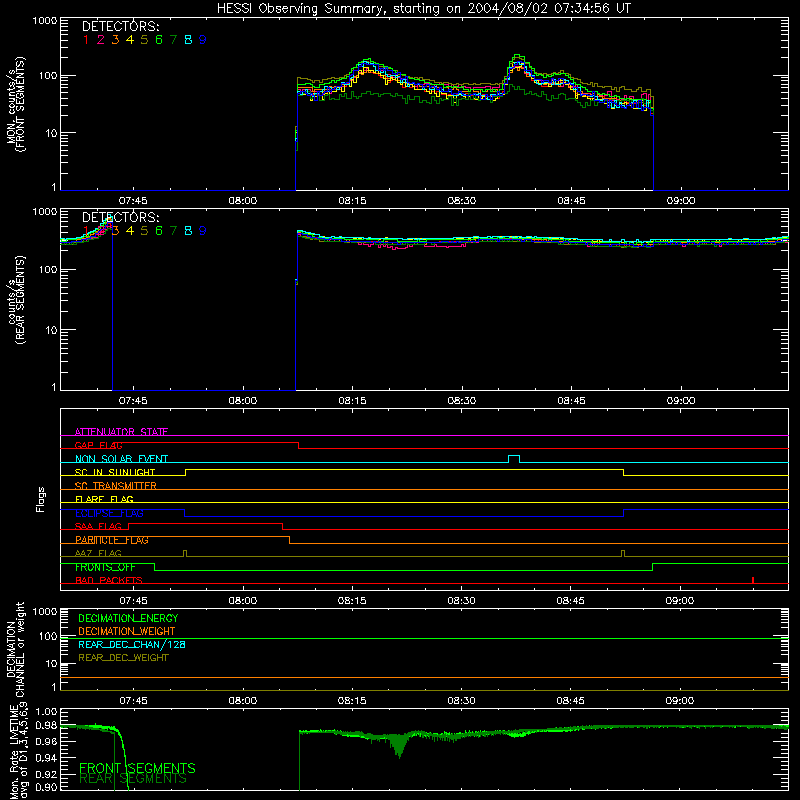Select olive detector 5 in front segments legend
This screenshot has width=800, height=800.
click(144, 40)
